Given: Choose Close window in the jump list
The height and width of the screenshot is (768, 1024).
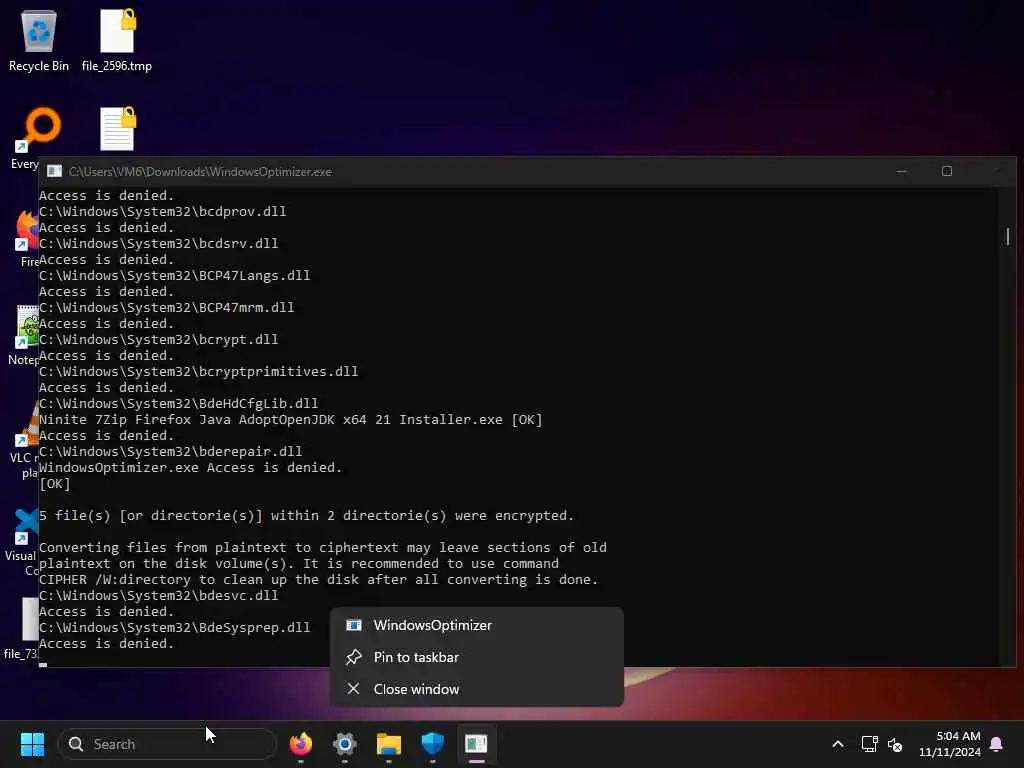Looking at the screenshot, I should click(x=477, y=689).
